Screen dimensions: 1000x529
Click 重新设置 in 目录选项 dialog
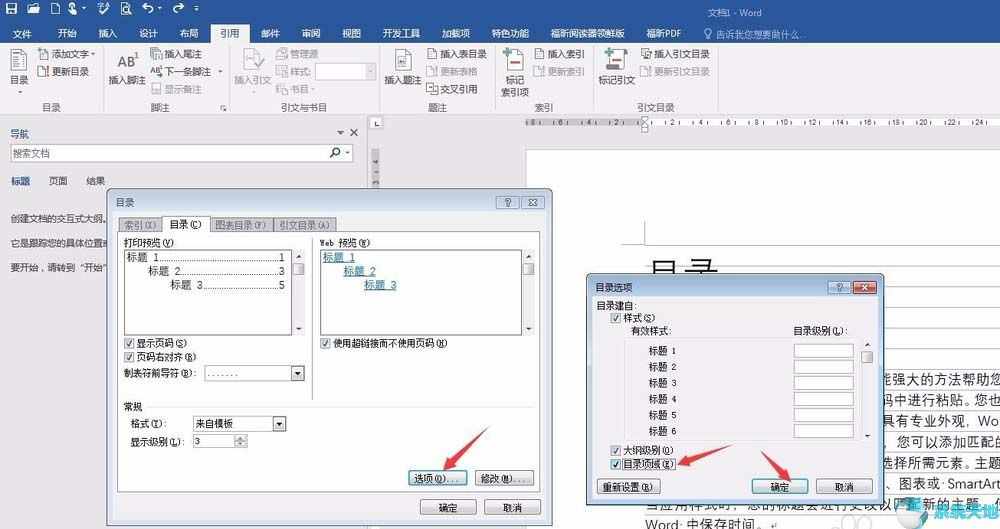(x=629, y=487)
